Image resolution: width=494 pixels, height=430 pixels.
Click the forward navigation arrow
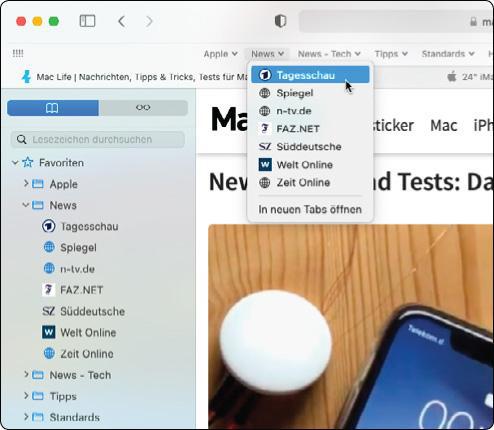click(x=149, y=21)
